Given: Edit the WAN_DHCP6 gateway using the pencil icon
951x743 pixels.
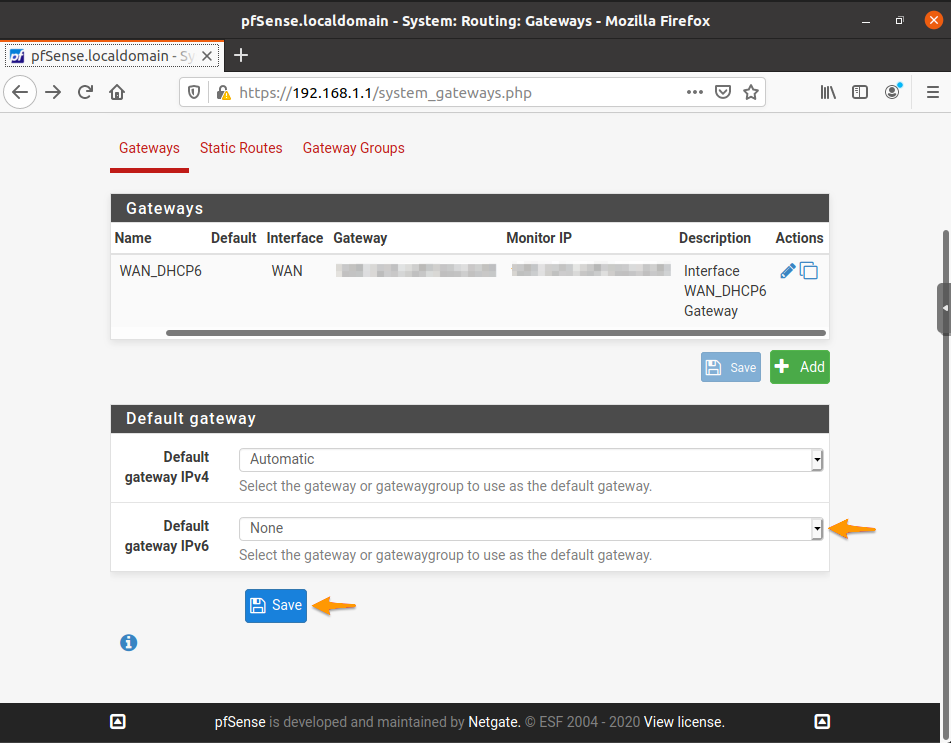Looking at the screenshot, I should [789, 270].
